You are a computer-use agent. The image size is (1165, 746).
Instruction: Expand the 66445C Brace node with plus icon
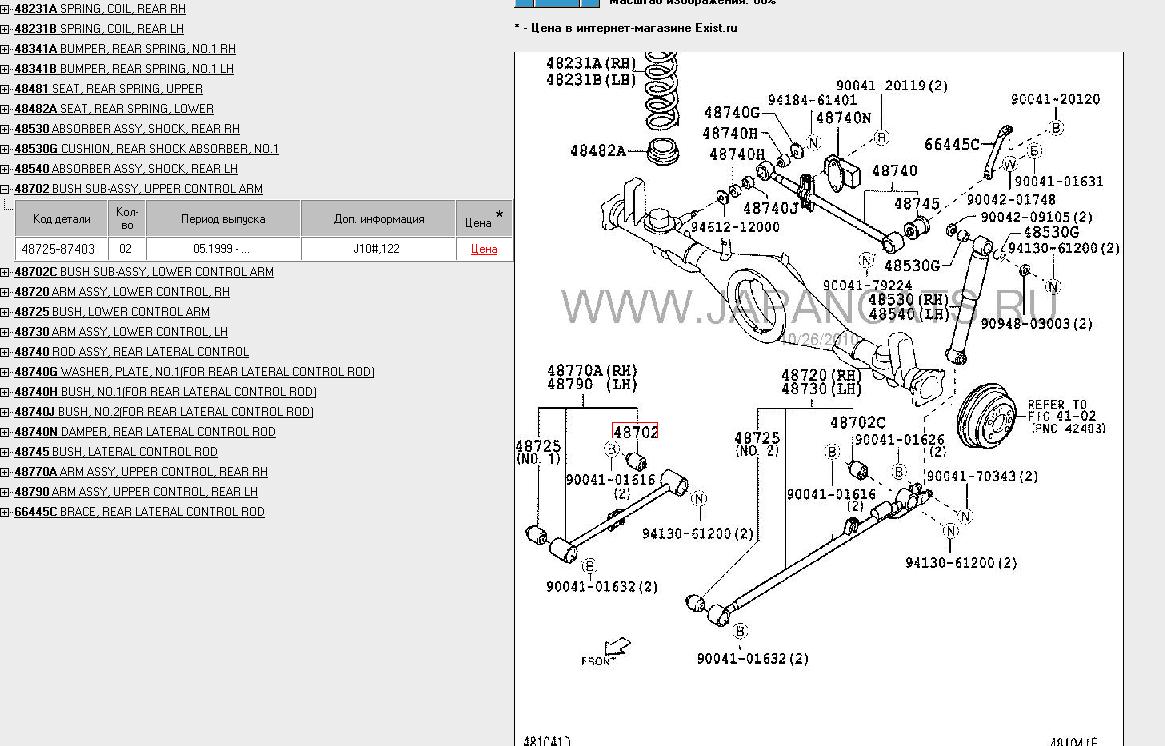pyautogui.click(x=5, y=512)
